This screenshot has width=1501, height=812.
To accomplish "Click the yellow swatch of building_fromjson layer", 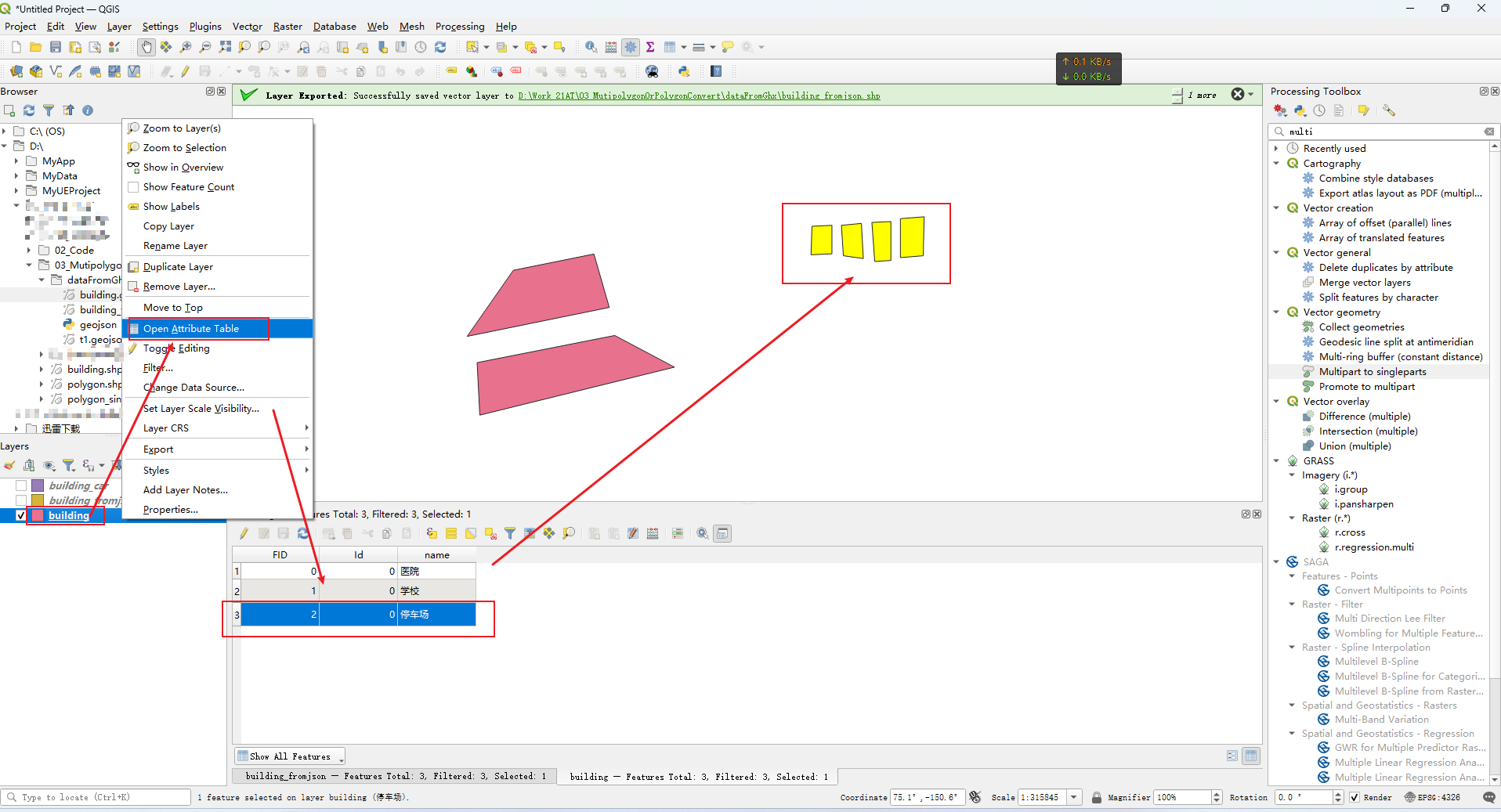I will (38, 500).
